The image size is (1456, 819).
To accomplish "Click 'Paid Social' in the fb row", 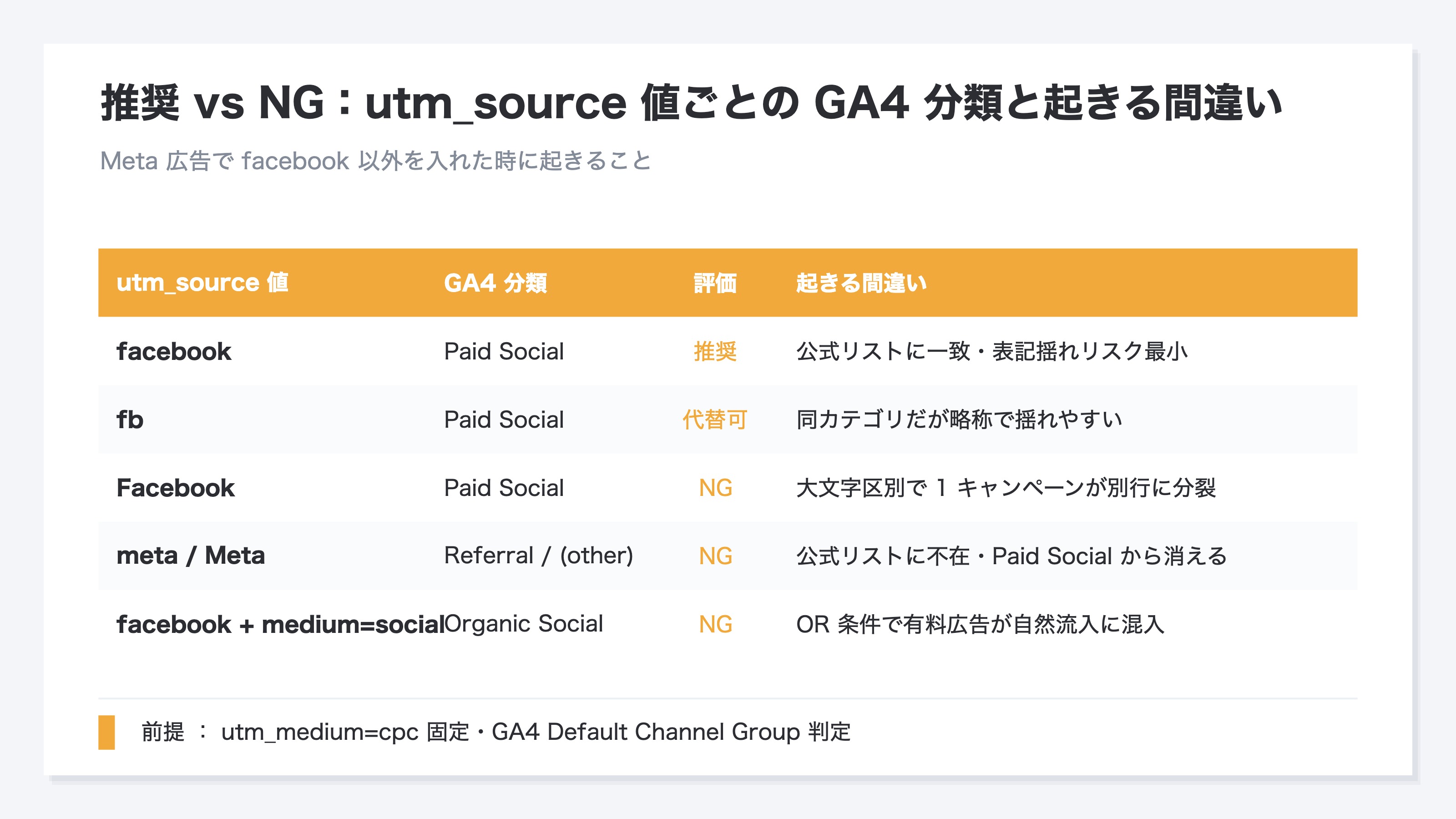I will coord(504,420).
